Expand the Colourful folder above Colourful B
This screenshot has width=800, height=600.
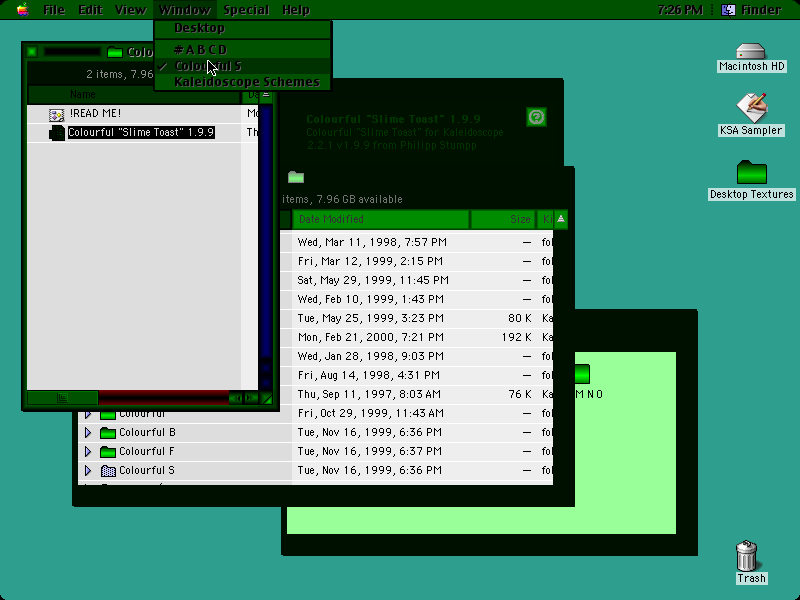(x=88, y=414)
